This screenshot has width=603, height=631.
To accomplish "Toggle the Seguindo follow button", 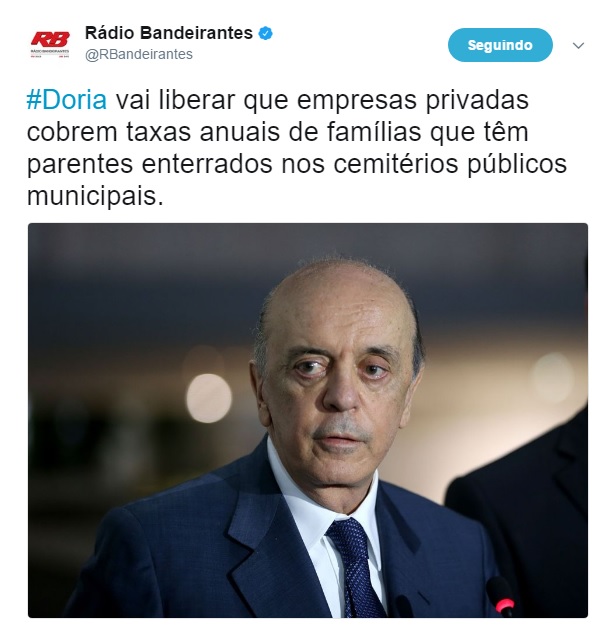I will pos(500,45).
